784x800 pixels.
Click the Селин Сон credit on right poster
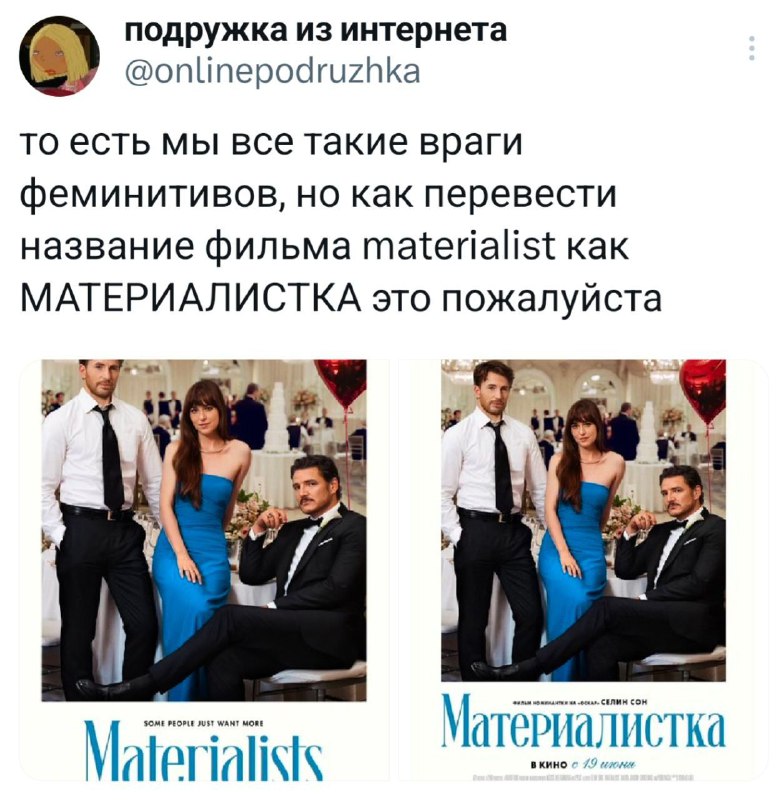point(624,702)
